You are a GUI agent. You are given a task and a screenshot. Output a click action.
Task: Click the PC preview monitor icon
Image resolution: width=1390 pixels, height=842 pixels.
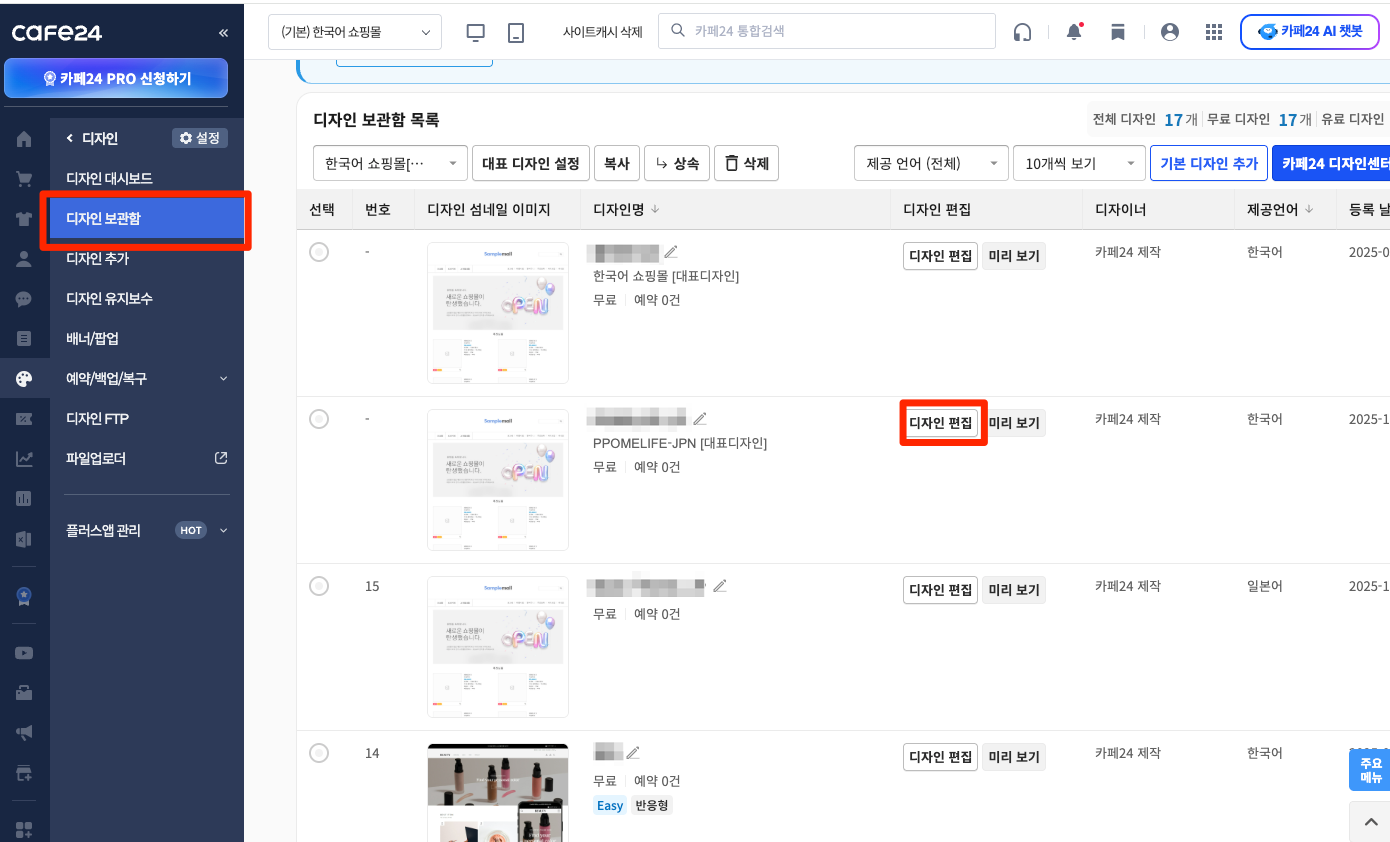(x=476, y=32)
